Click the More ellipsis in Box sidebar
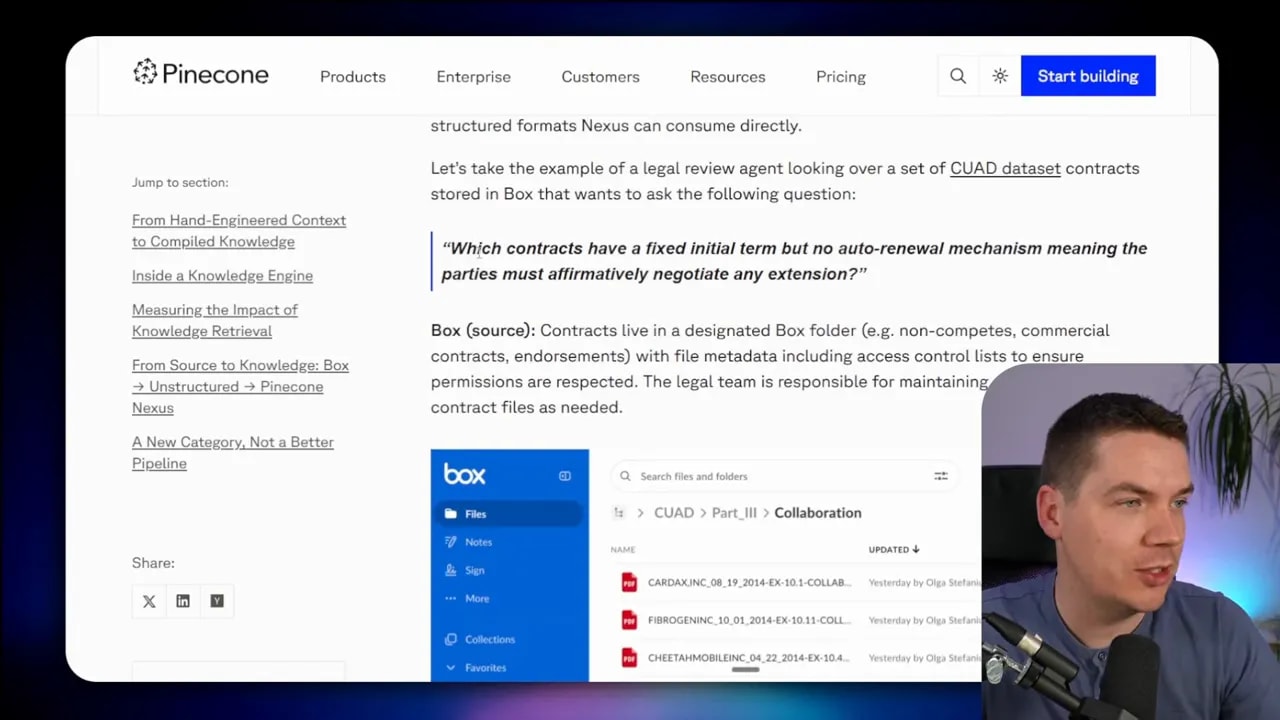The height and width of the screenshot is (720, 1280). coord(451,598)
